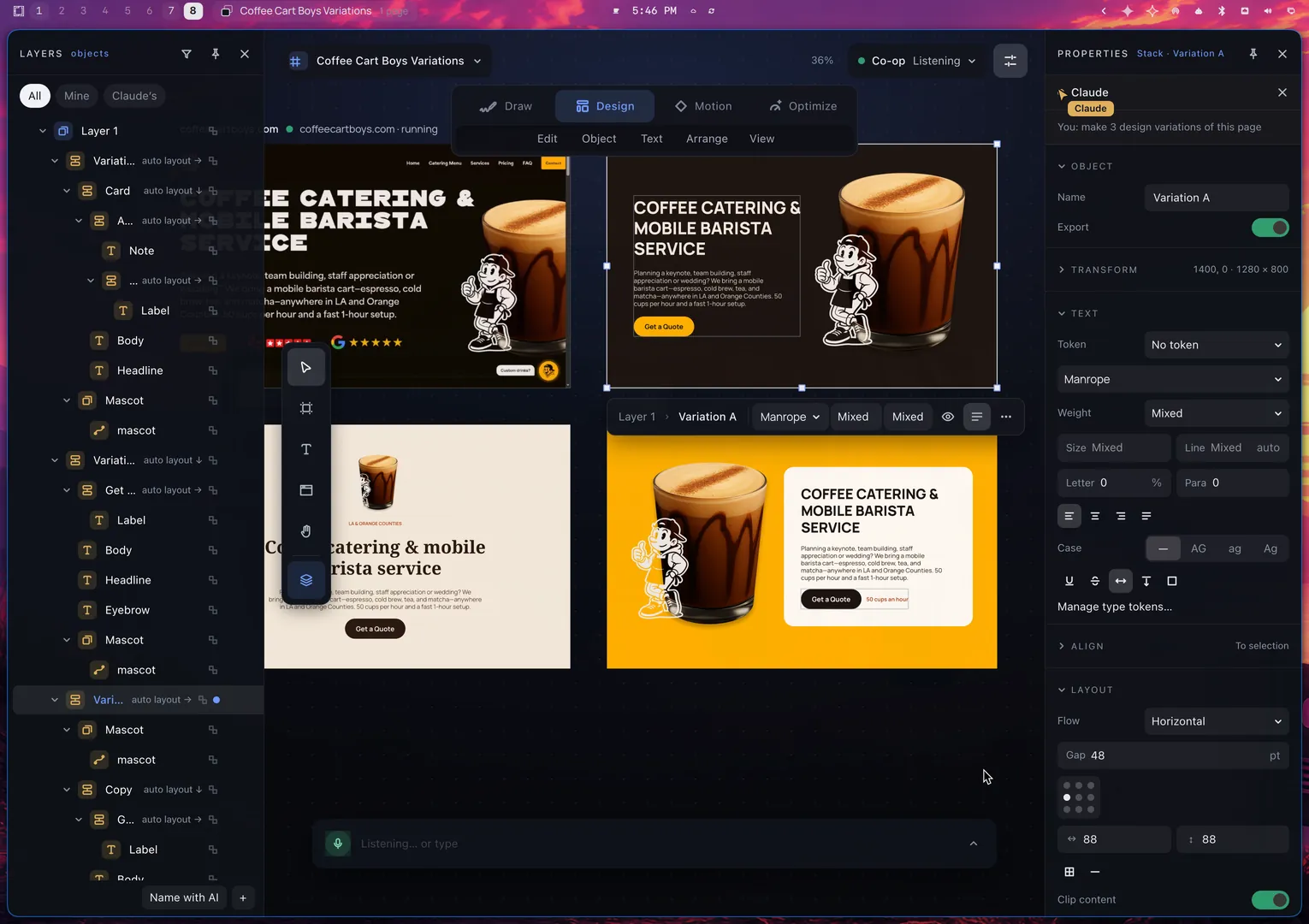Screen dimensions: 1309x924
Task: Pin the Layers panel
Action: [x=216, y=54]
